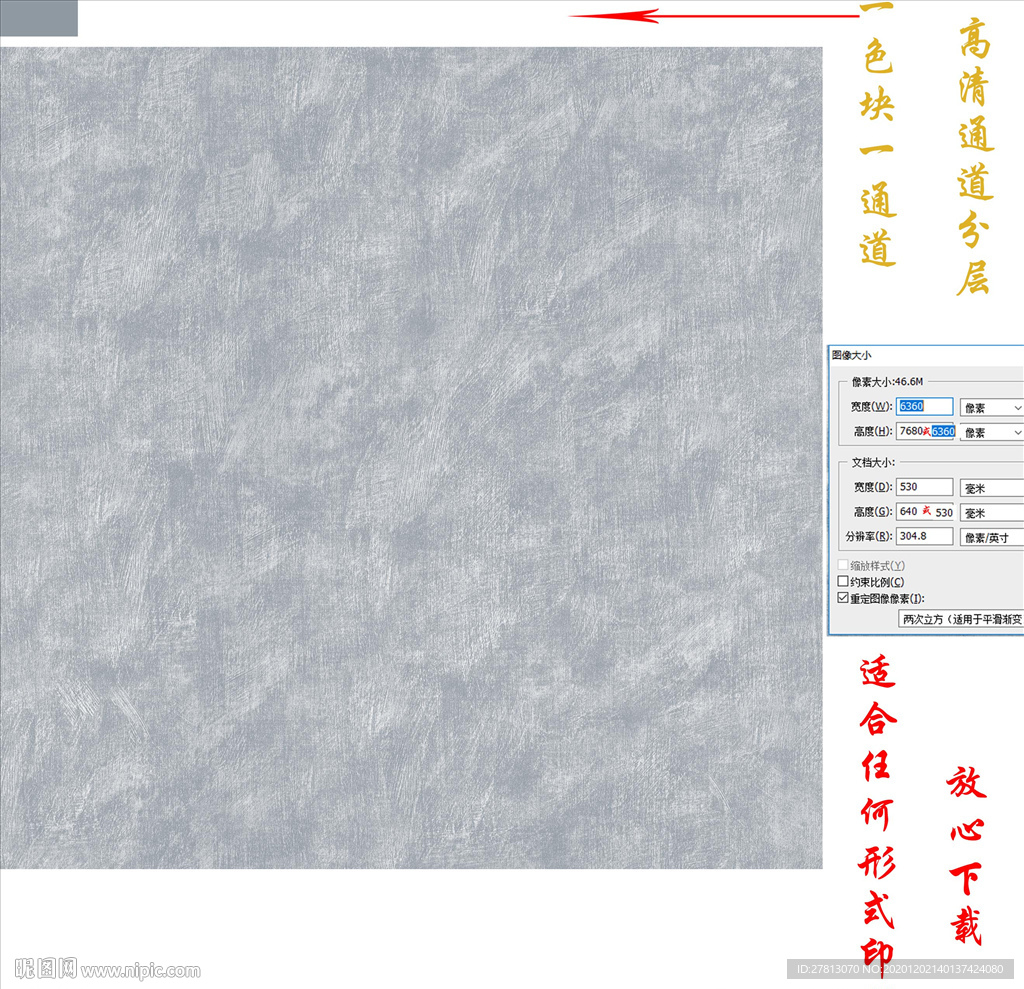Screen dimensions: 1024x989
Task: Click the document height field 640
Action: click(x=925, y=511)
